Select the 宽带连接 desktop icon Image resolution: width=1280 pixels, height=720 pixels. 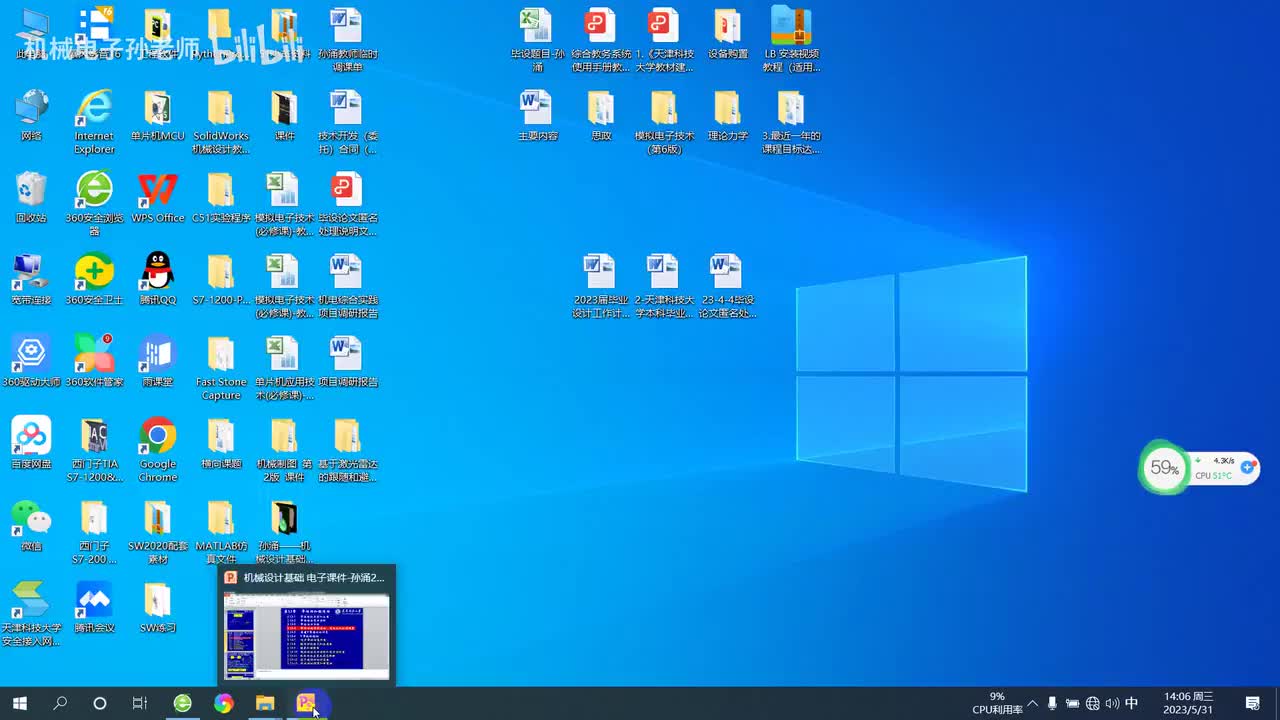31,280
